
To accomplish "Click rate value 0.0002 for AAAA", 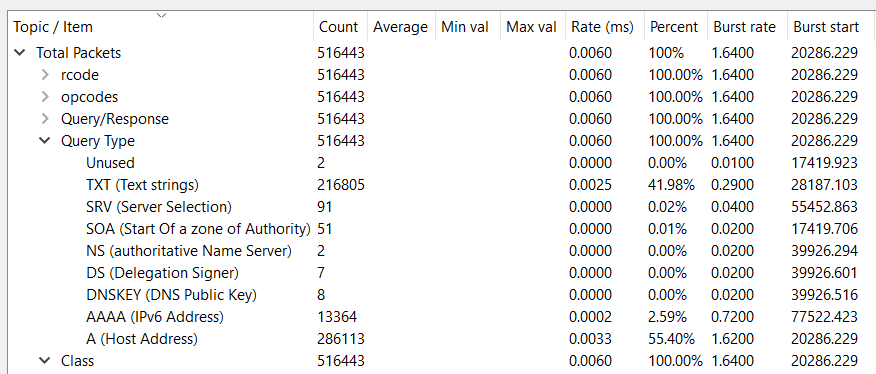I will pyautogui.click(x=591, y=317).
